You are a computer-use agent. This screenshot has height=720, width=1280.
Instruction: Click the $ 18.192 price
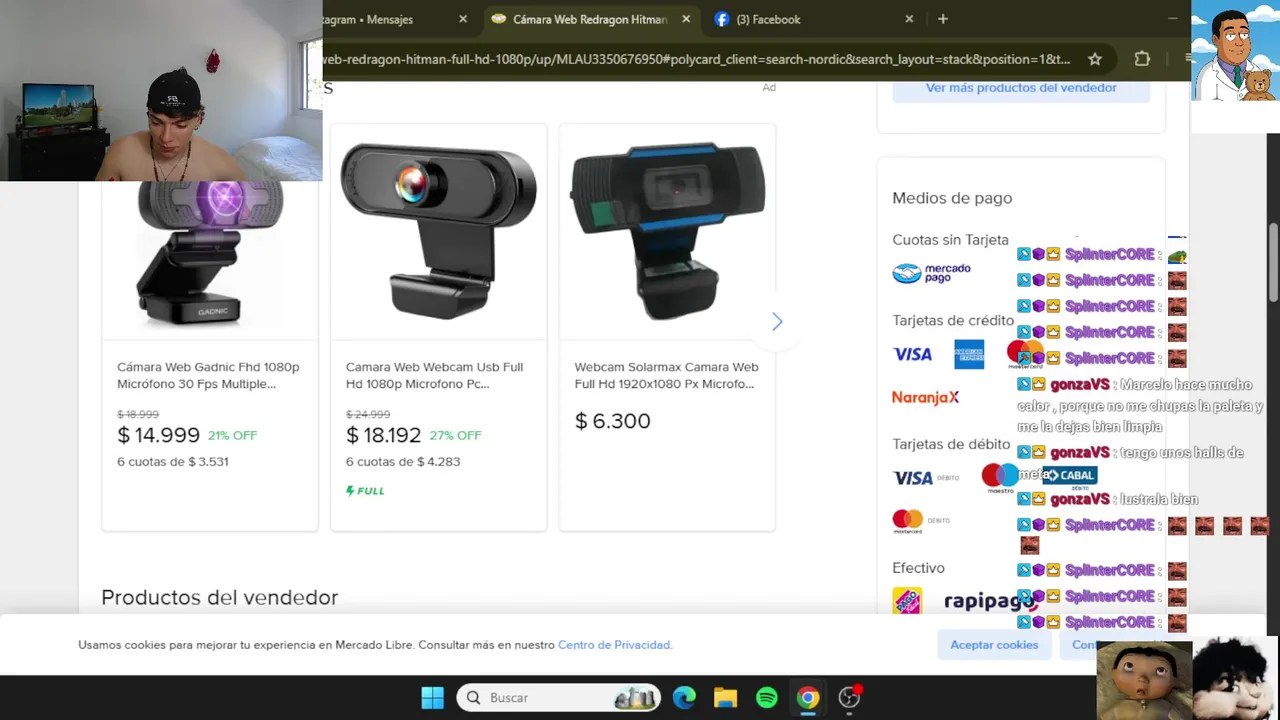tap(383, 435)
